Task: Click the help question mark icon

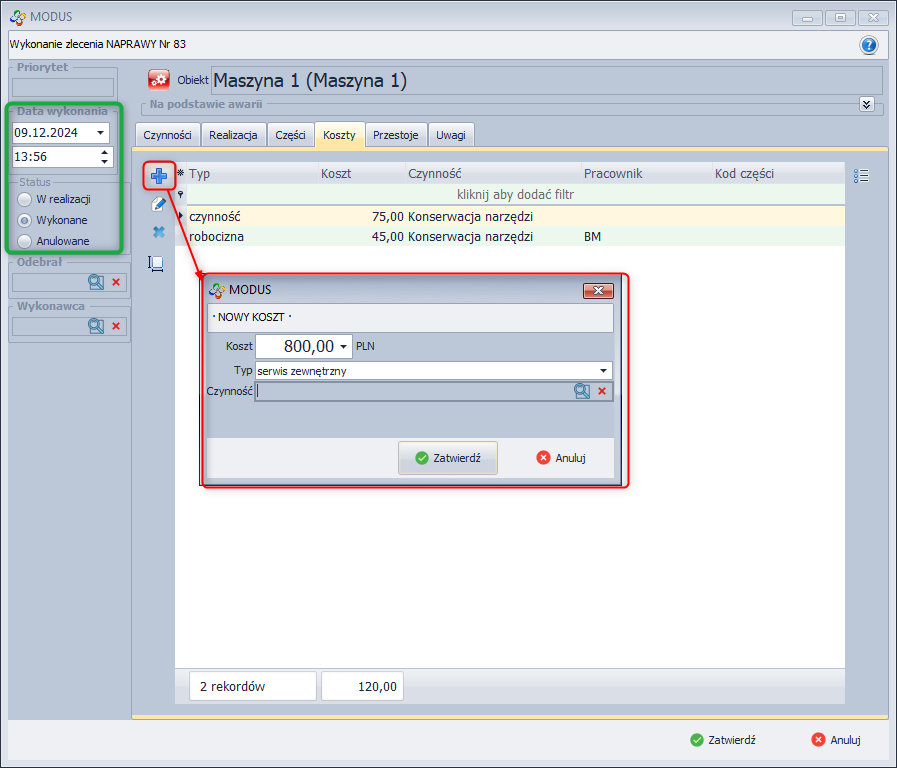Action: [868, 45]
